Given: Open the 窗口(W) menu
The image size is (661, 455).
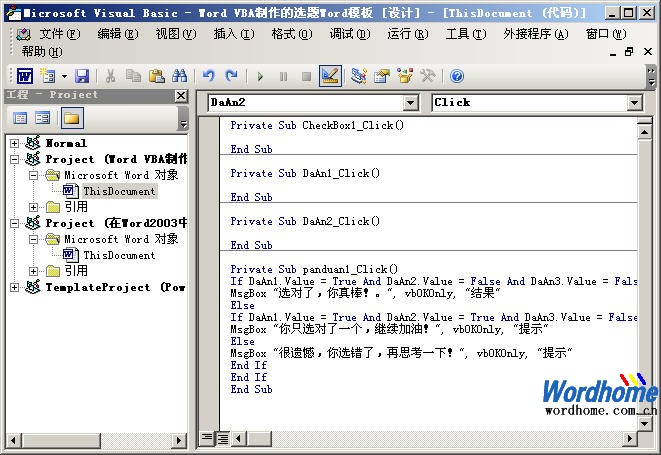Looking at the screenshot, I should [606, 34].
